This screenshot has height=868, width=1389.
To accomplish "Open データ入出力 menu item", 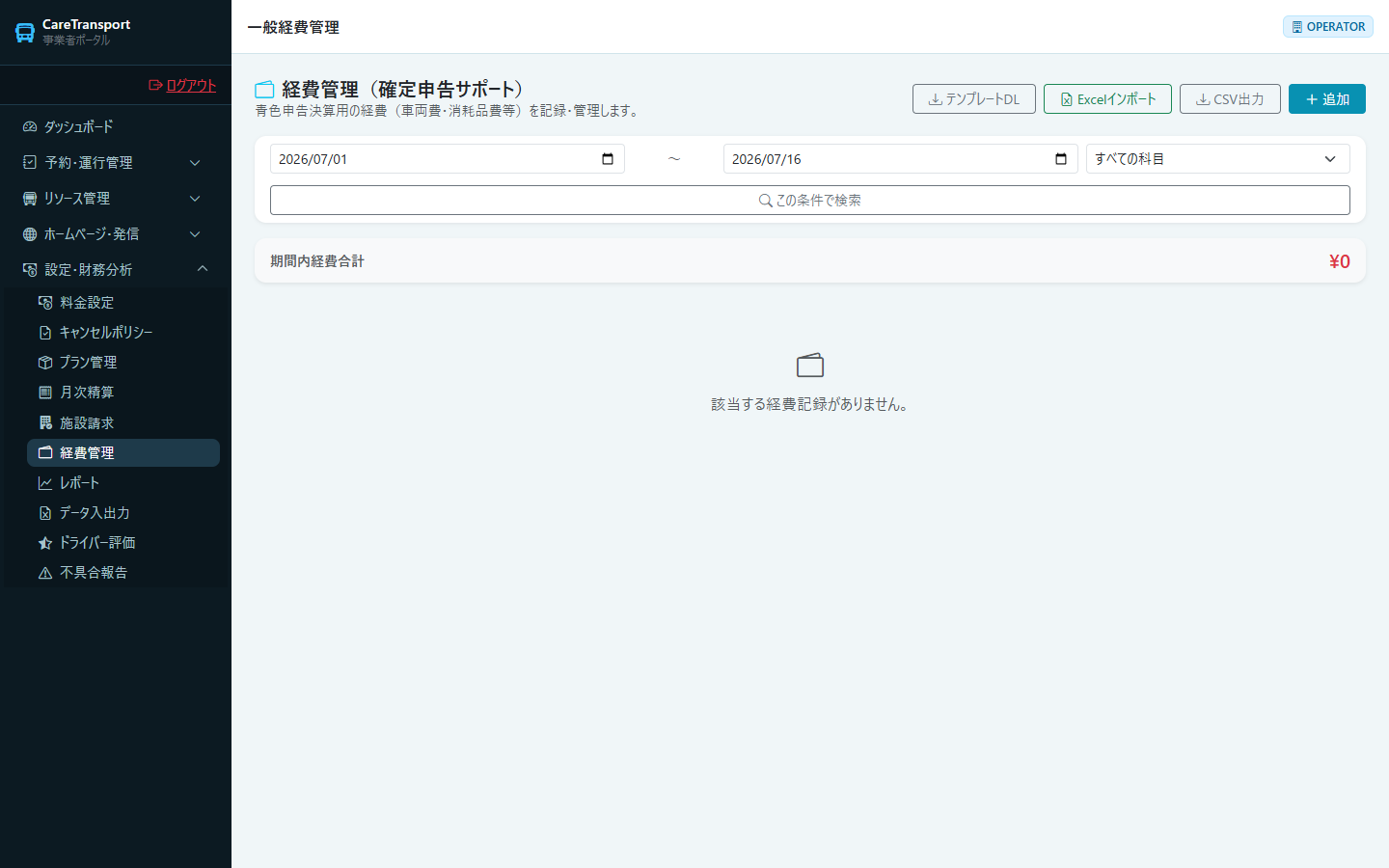I will [x=123, y=512].
